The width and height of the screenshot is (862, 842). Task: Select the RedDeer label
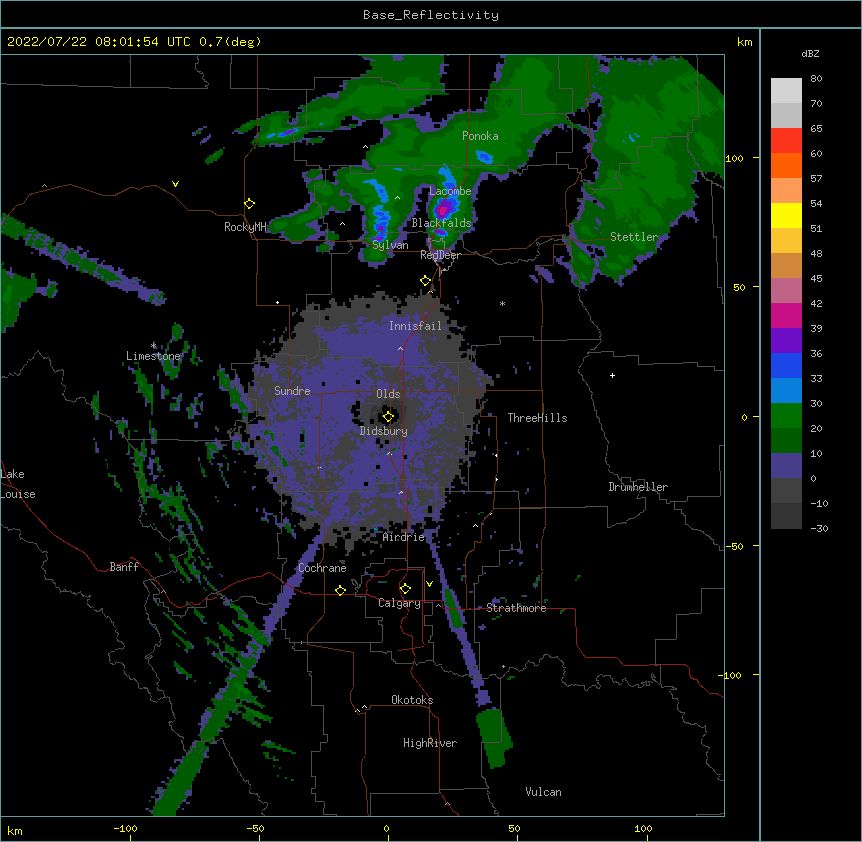coord(440,255)
